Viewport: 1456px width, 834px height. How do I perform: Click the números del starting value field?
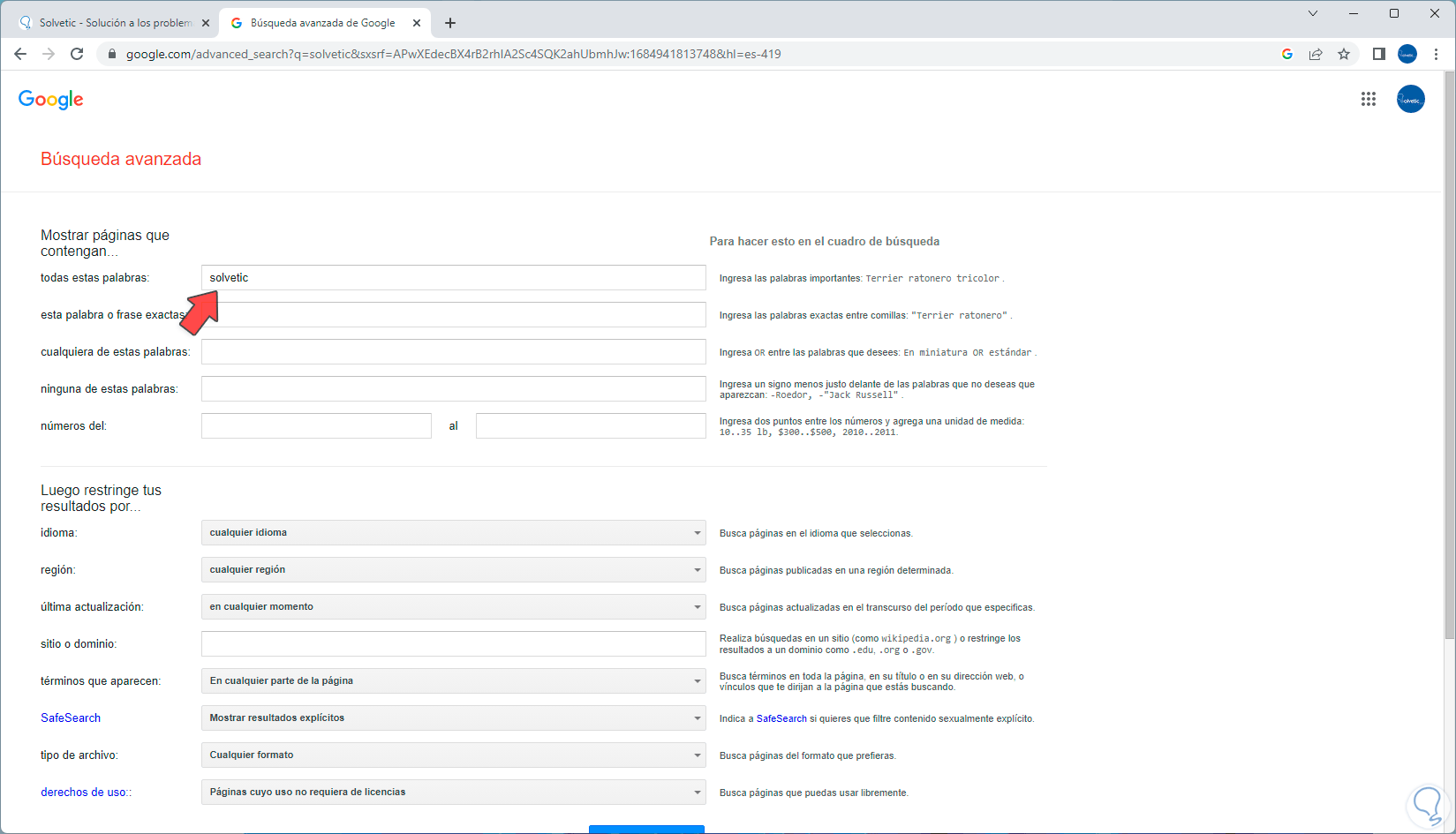pyautogui.click(x=316, y=426)
